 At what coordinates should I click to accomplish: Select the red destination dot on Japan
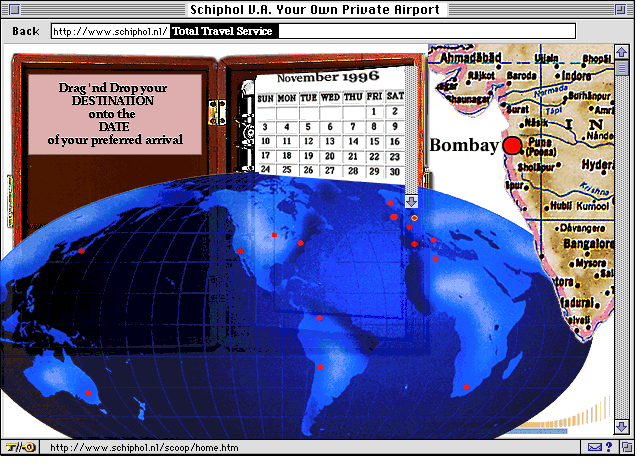click(82, 251)
